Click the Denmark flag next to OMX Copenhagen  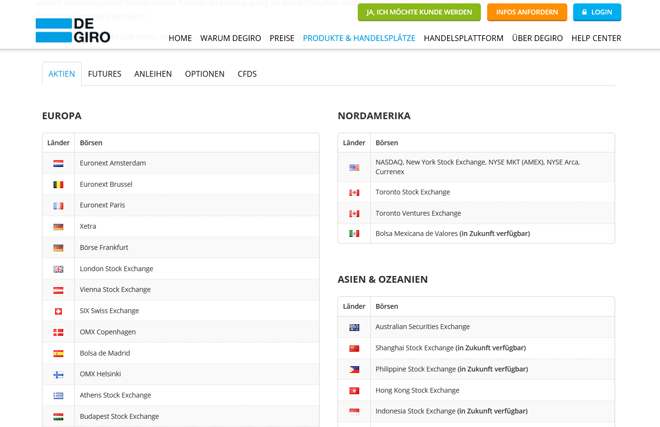click(x=59, y=332)
